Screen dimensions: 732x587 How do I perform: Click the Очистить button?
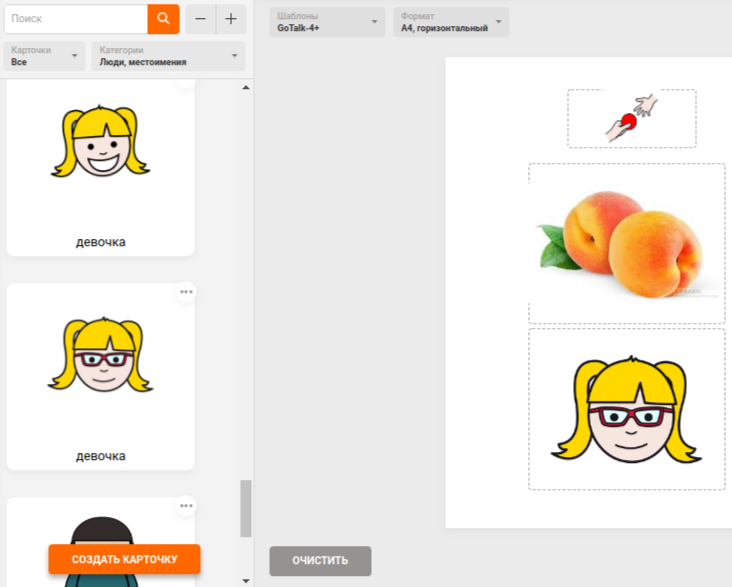point(320,561)
